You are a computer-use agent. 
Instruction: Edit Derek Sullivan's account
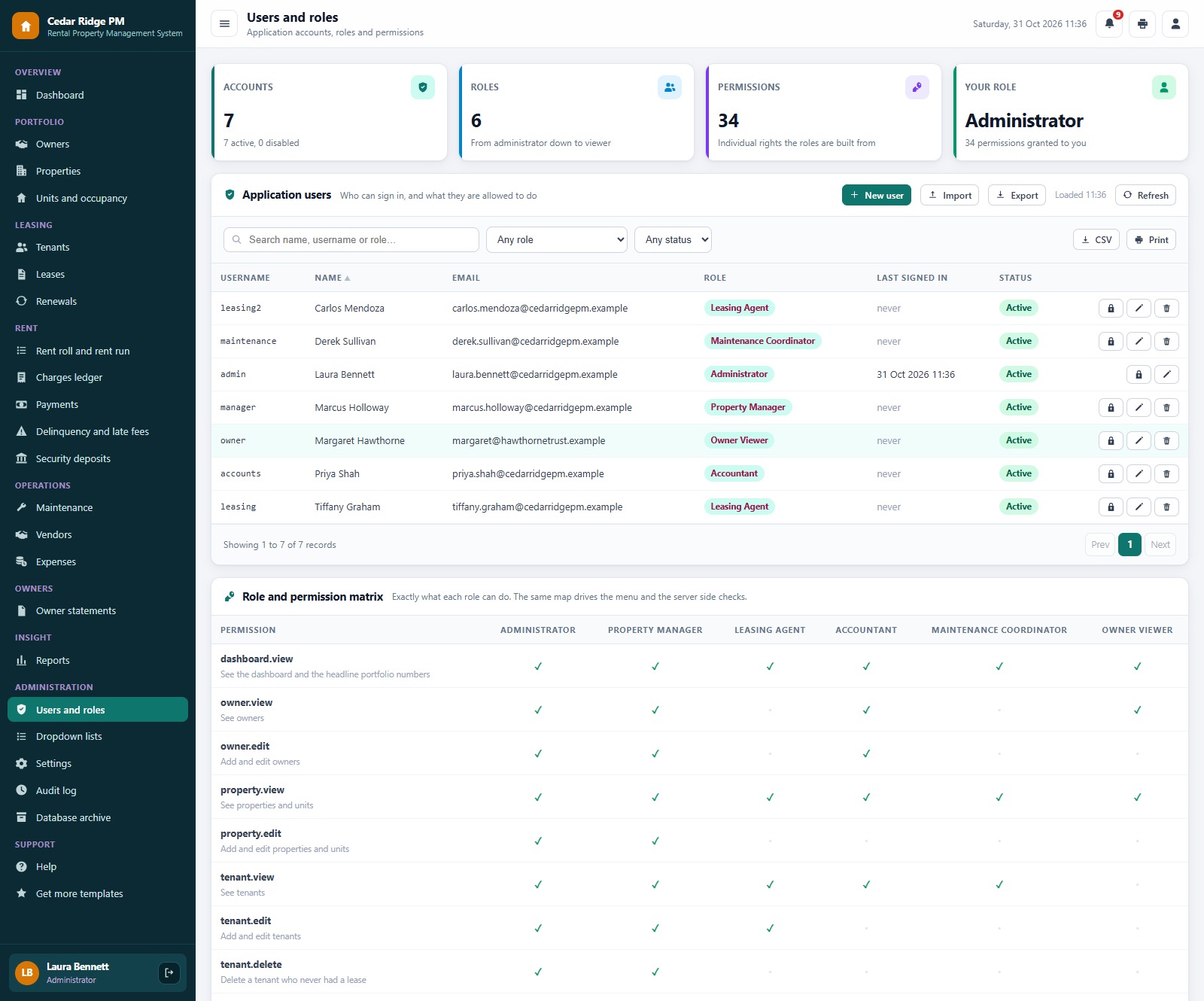(1139, 341)
